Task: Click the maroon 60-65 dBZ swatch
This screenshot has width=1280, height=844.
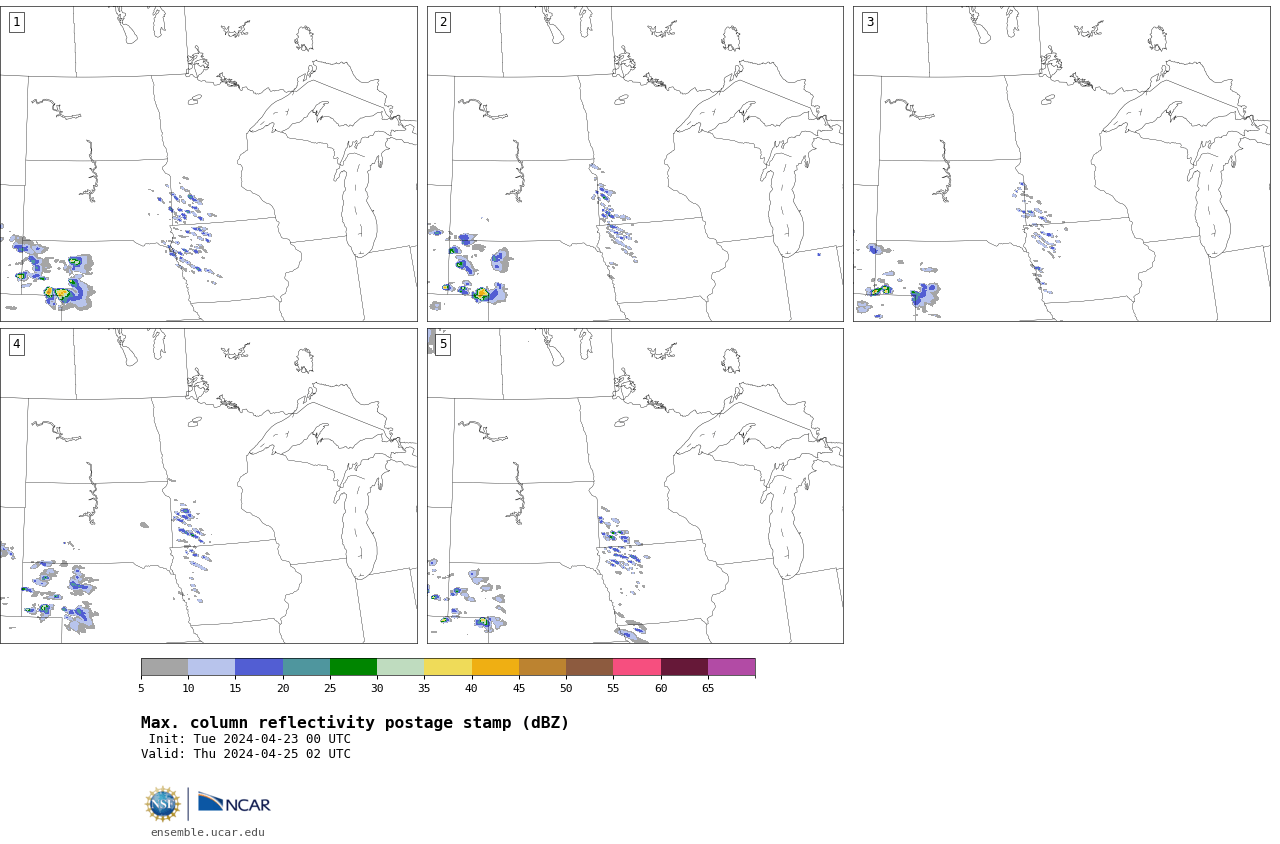Action: point(684,667)
